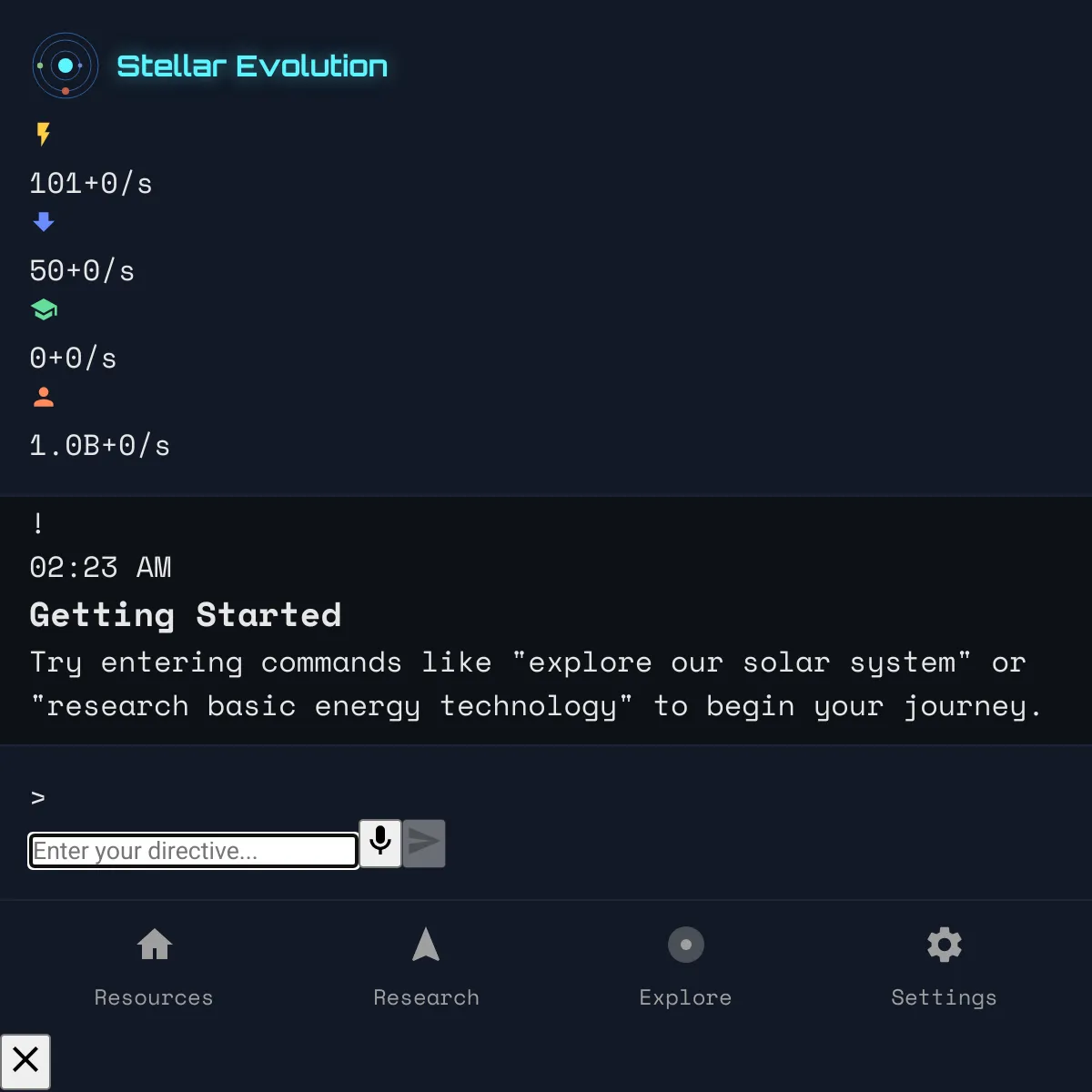
Task: Click the exclamation mark notification icon
Action: coord(37,523)
